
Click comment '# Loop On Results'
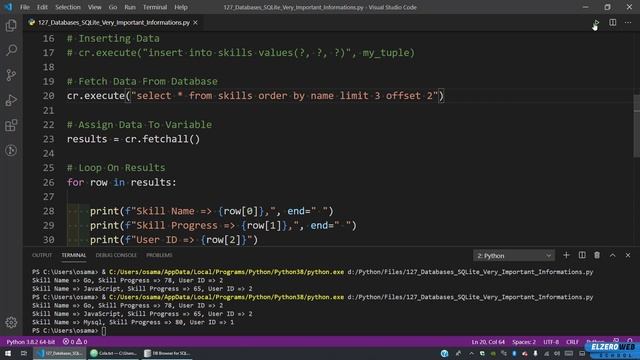coord(116,168)
